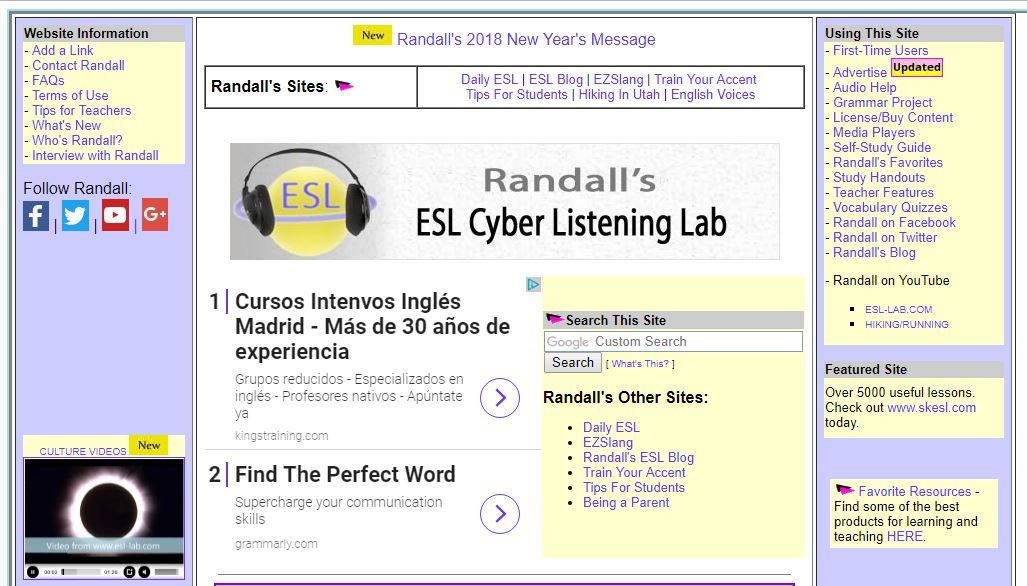Visit www.skesl.com featured site

(x=931, y=407)
